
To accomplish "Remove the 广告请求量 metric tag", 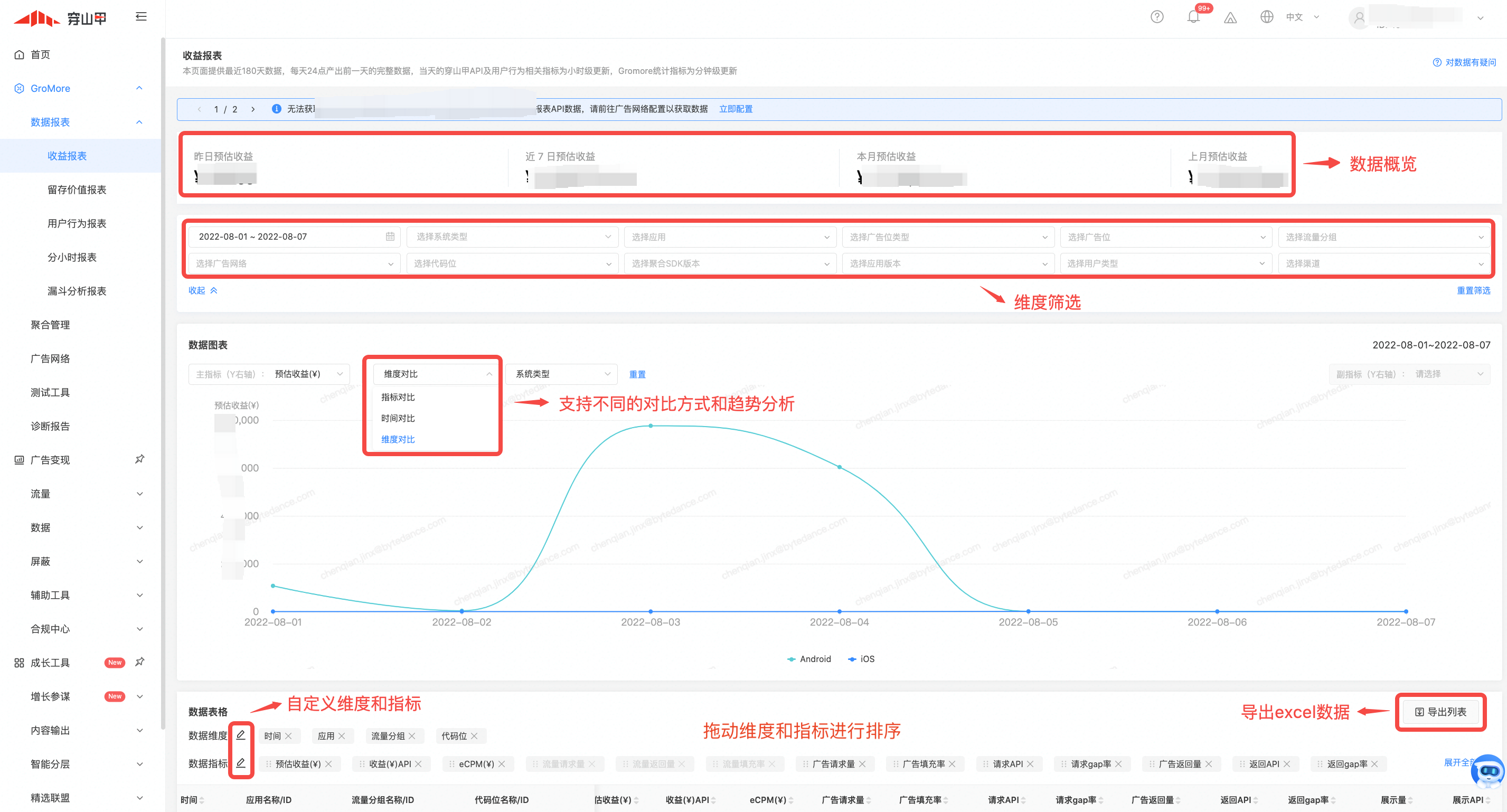I will coord(862,764).
